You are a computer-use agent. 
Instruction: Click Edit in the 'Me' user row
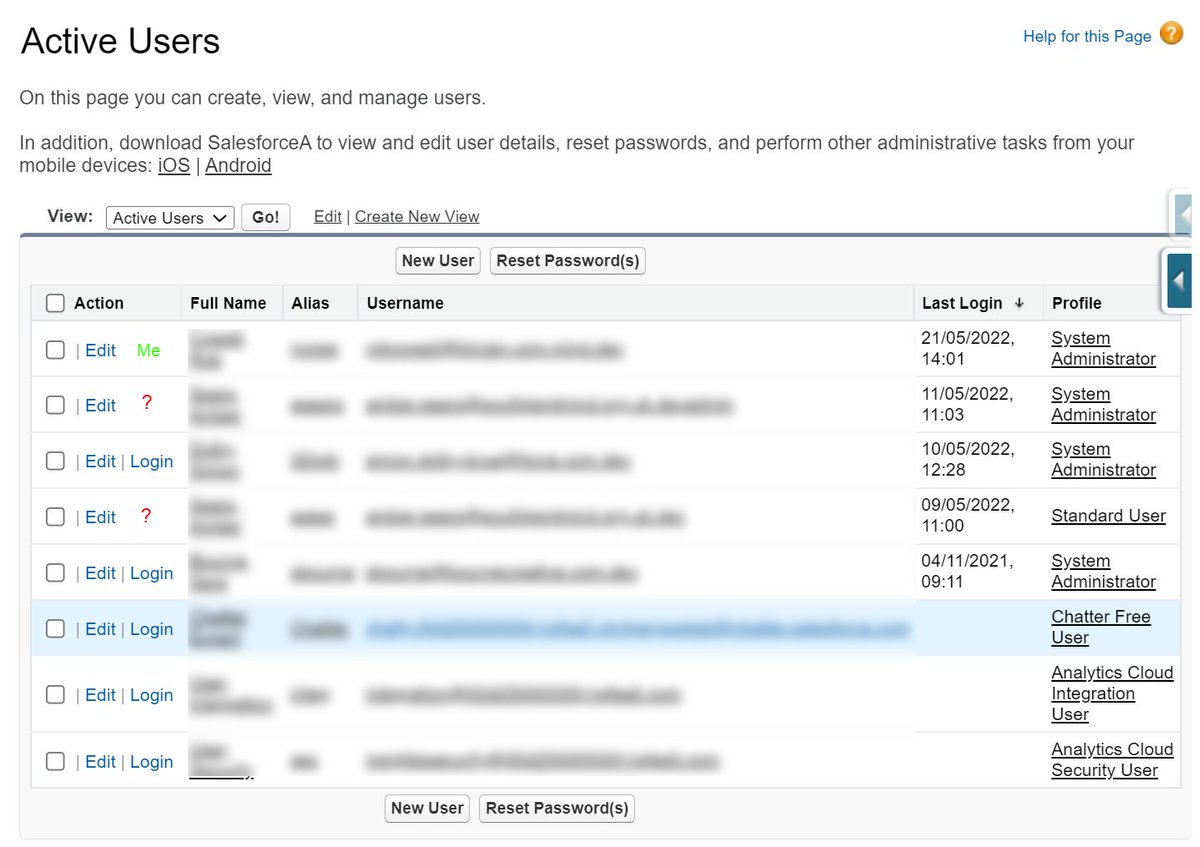[x=101, y=350]
